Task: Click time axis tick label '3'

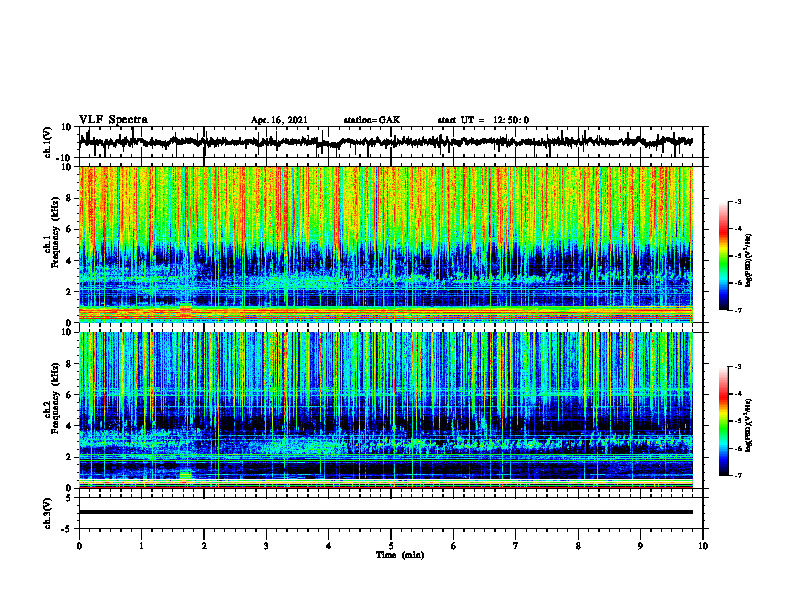Action: [x=266, y=546]
